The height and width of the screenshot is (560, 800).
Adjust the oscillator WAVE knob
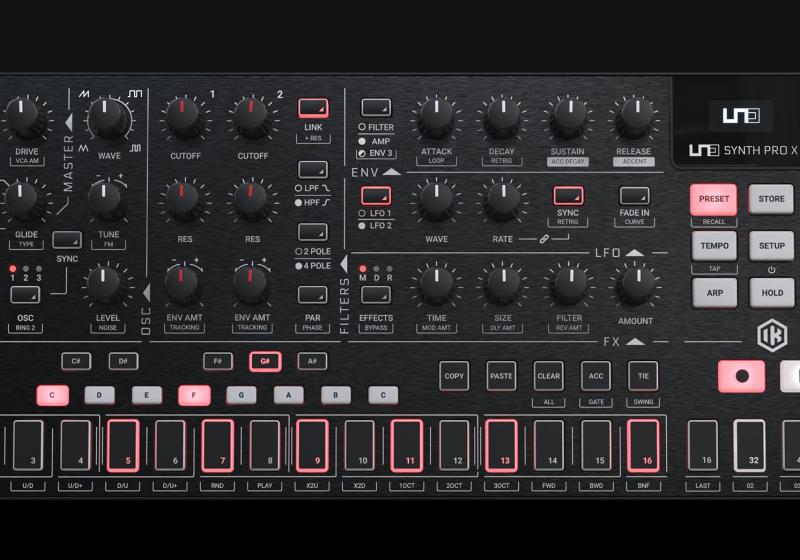[106, 118]
